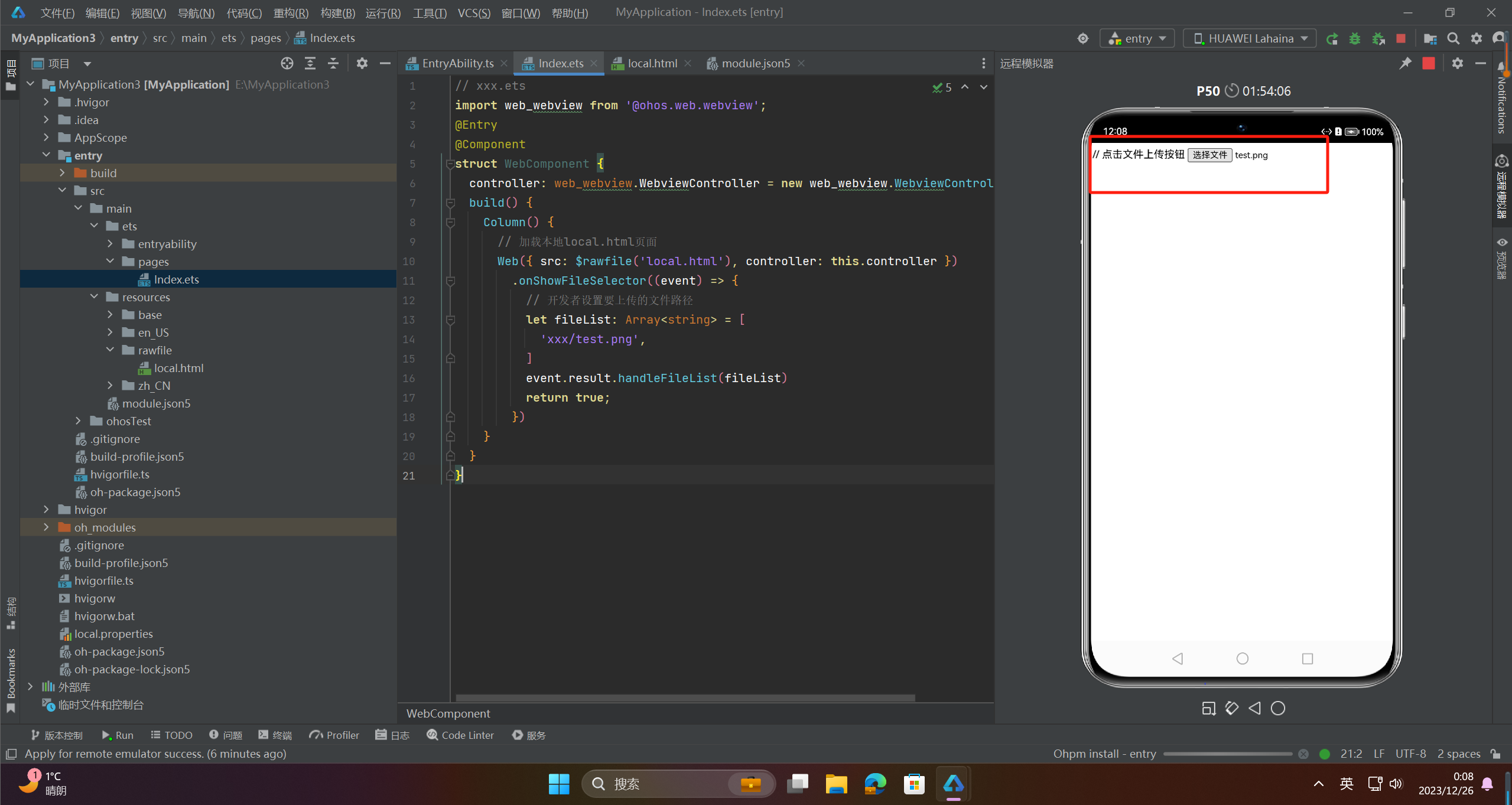1512x805 pixels.
Task: Pin the remote emulator panel
Action: tap(1406, 63)
